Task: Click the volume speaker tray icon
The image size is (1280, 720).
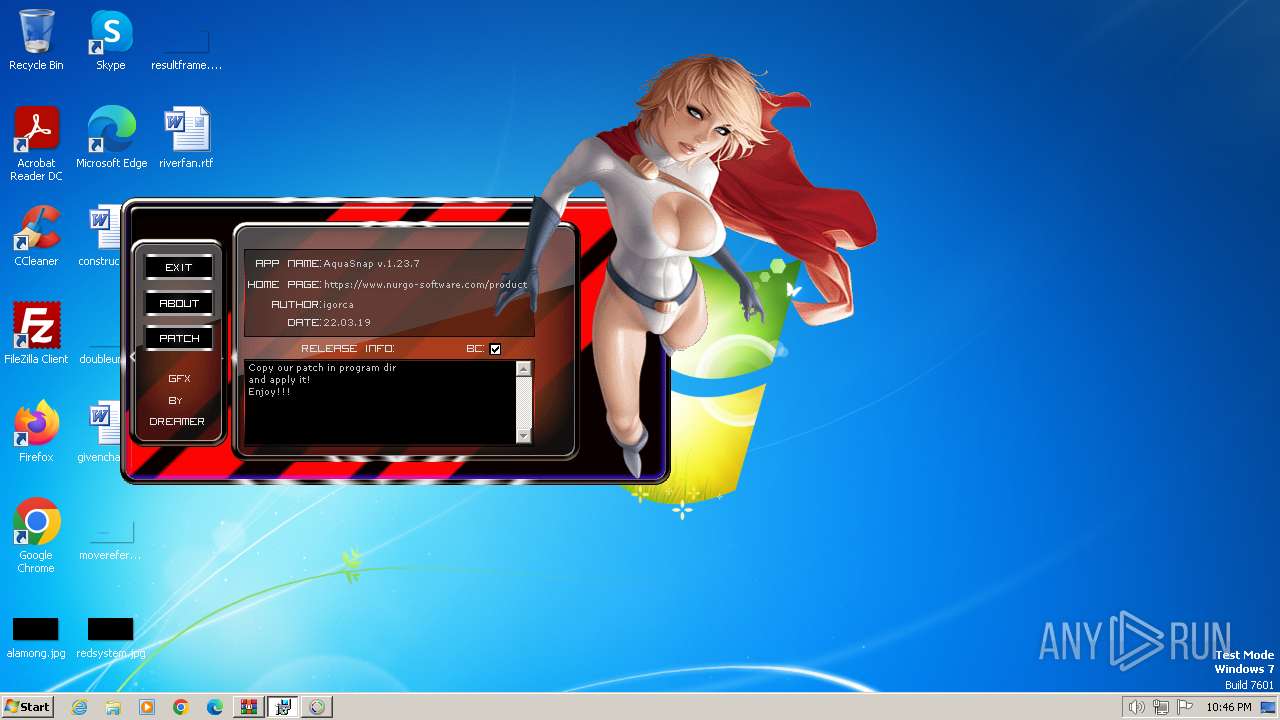Action: 1136,707
